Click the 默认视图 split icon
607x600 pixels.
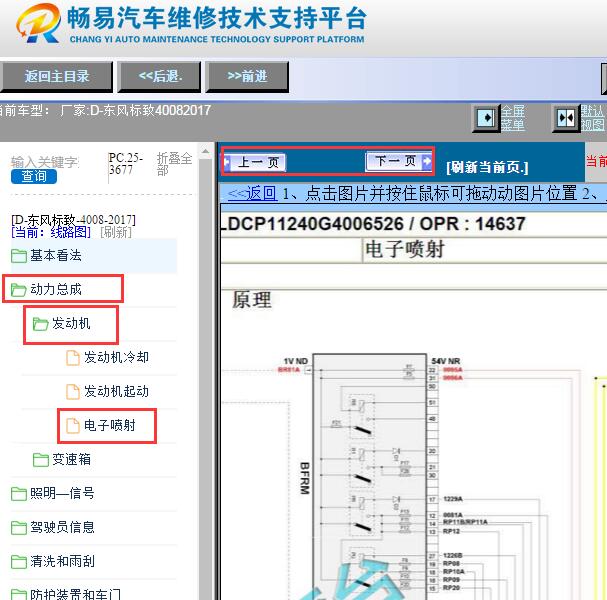[566, 118]
